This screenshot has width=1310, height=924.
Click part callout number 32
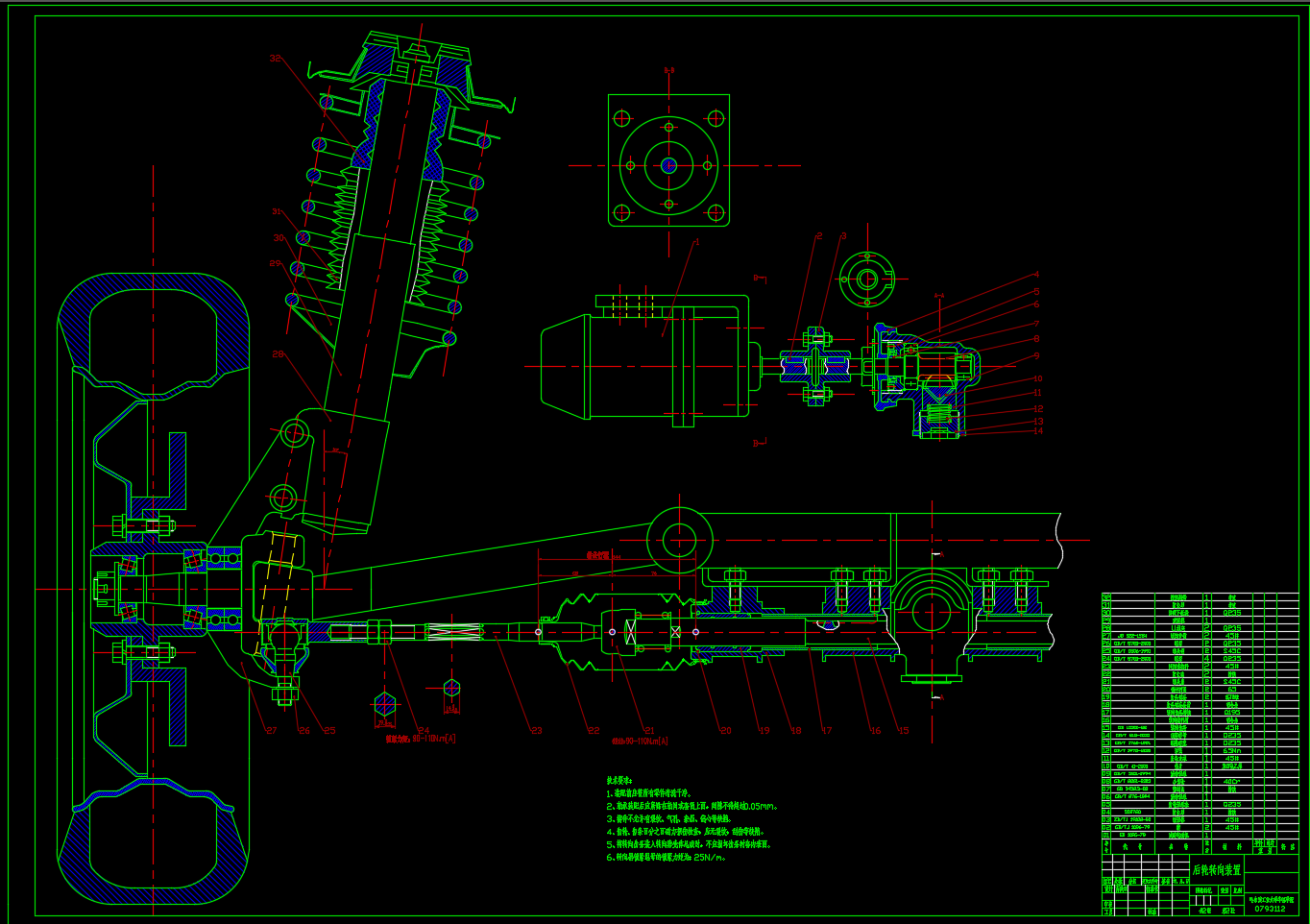coord(276,59)
